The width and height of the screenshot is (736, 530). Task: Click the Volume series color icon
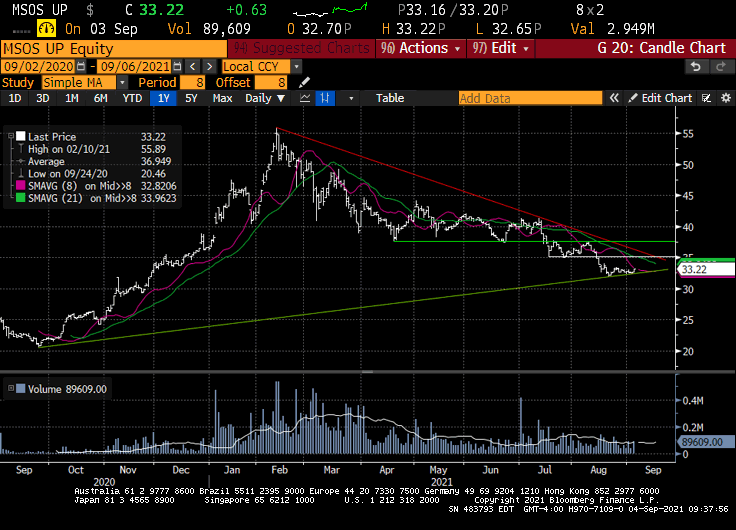(20, 389)
